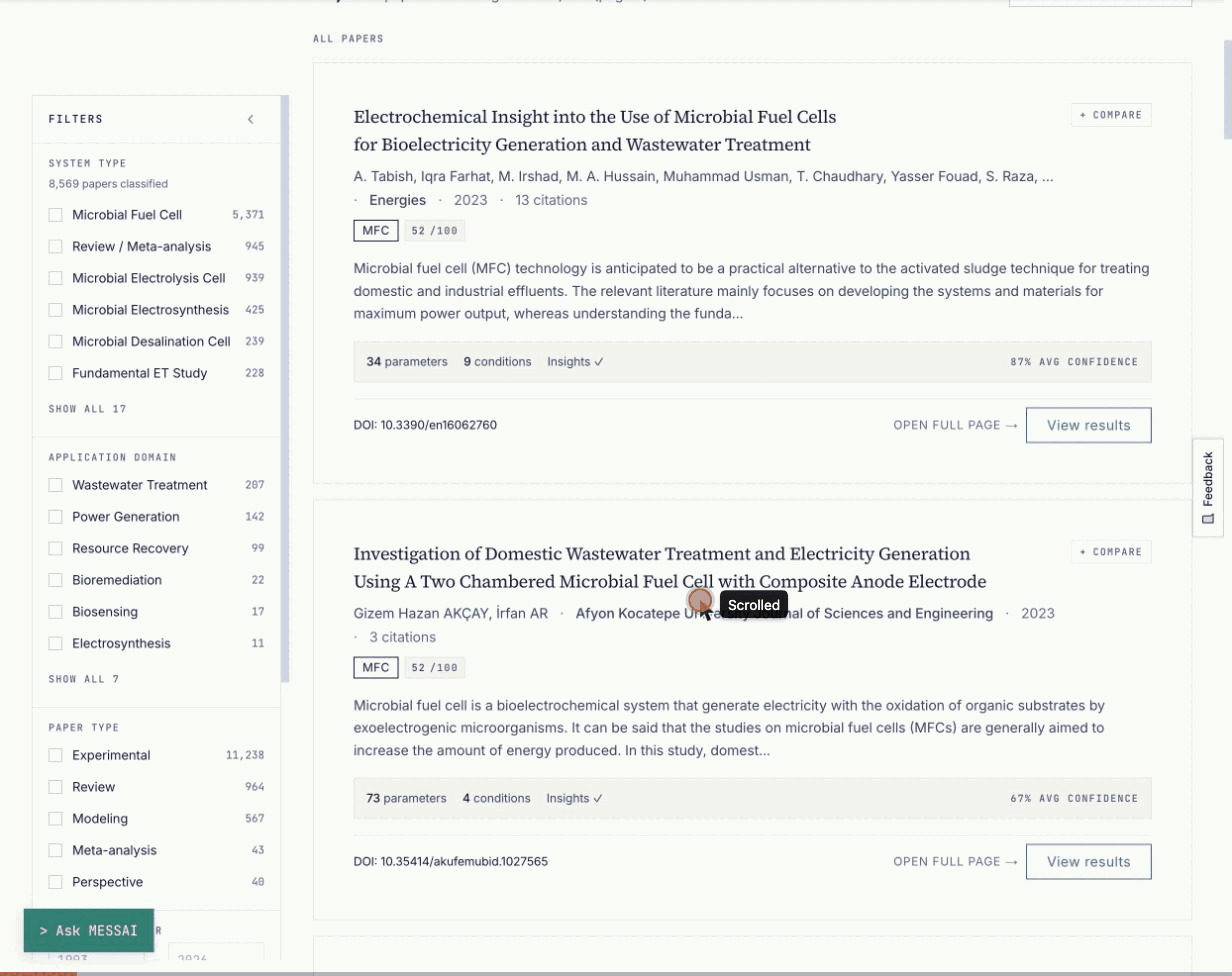Click the '13 citations' text
The image size is (1232, 976).
(551, 200)
